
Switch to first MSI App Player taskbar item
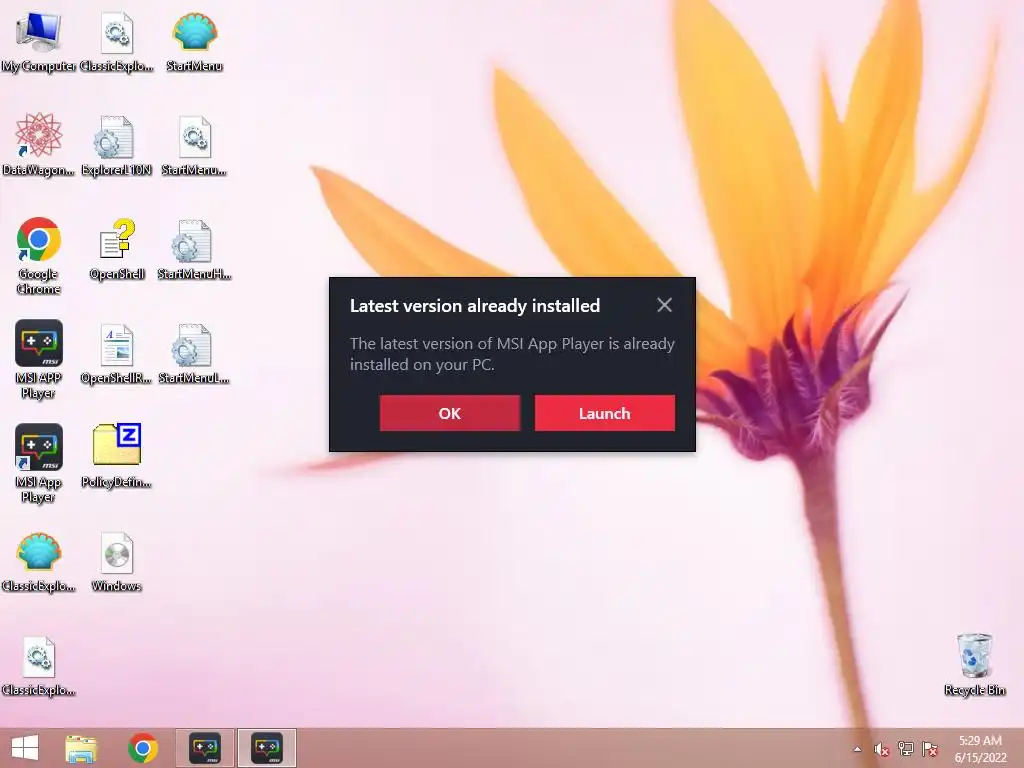point(204,748)
